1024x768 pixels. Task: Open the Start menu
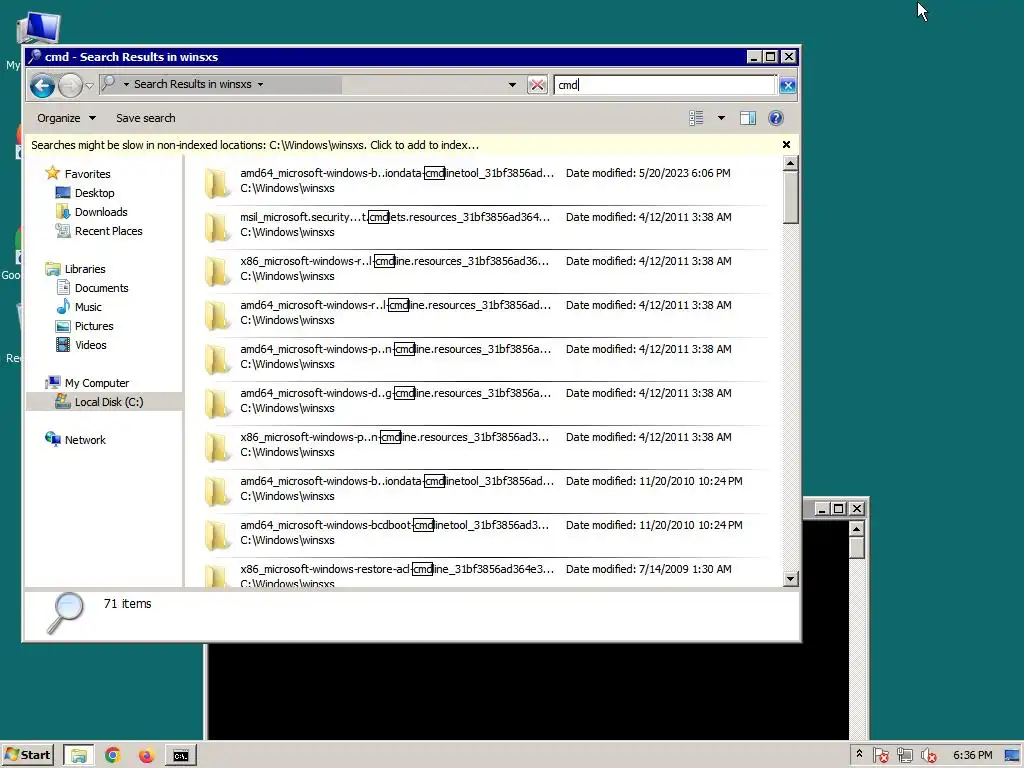[x=27, y=755]
